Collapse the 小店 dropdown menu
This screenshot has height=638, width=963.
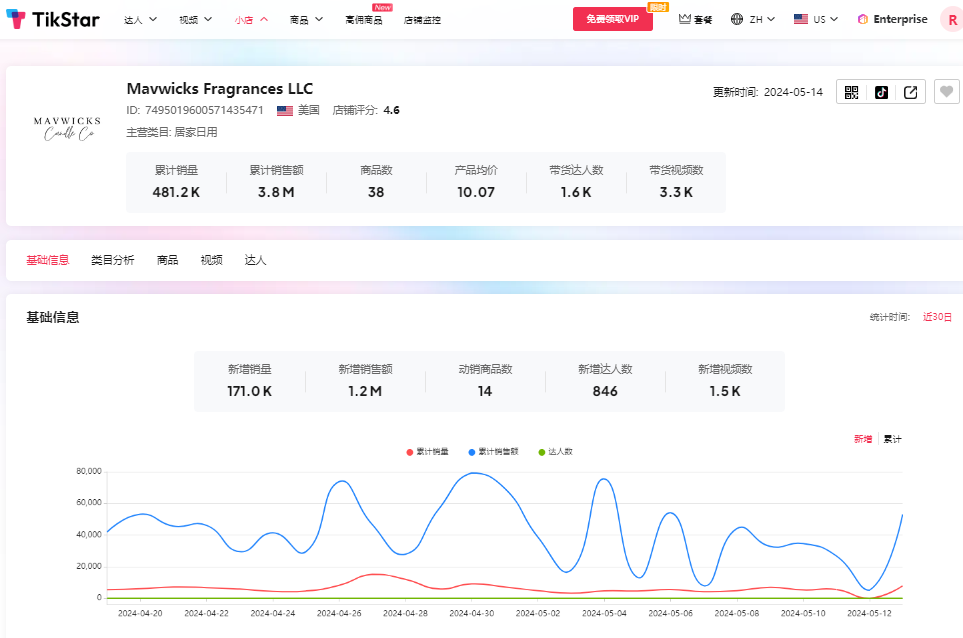coord(251,20)
